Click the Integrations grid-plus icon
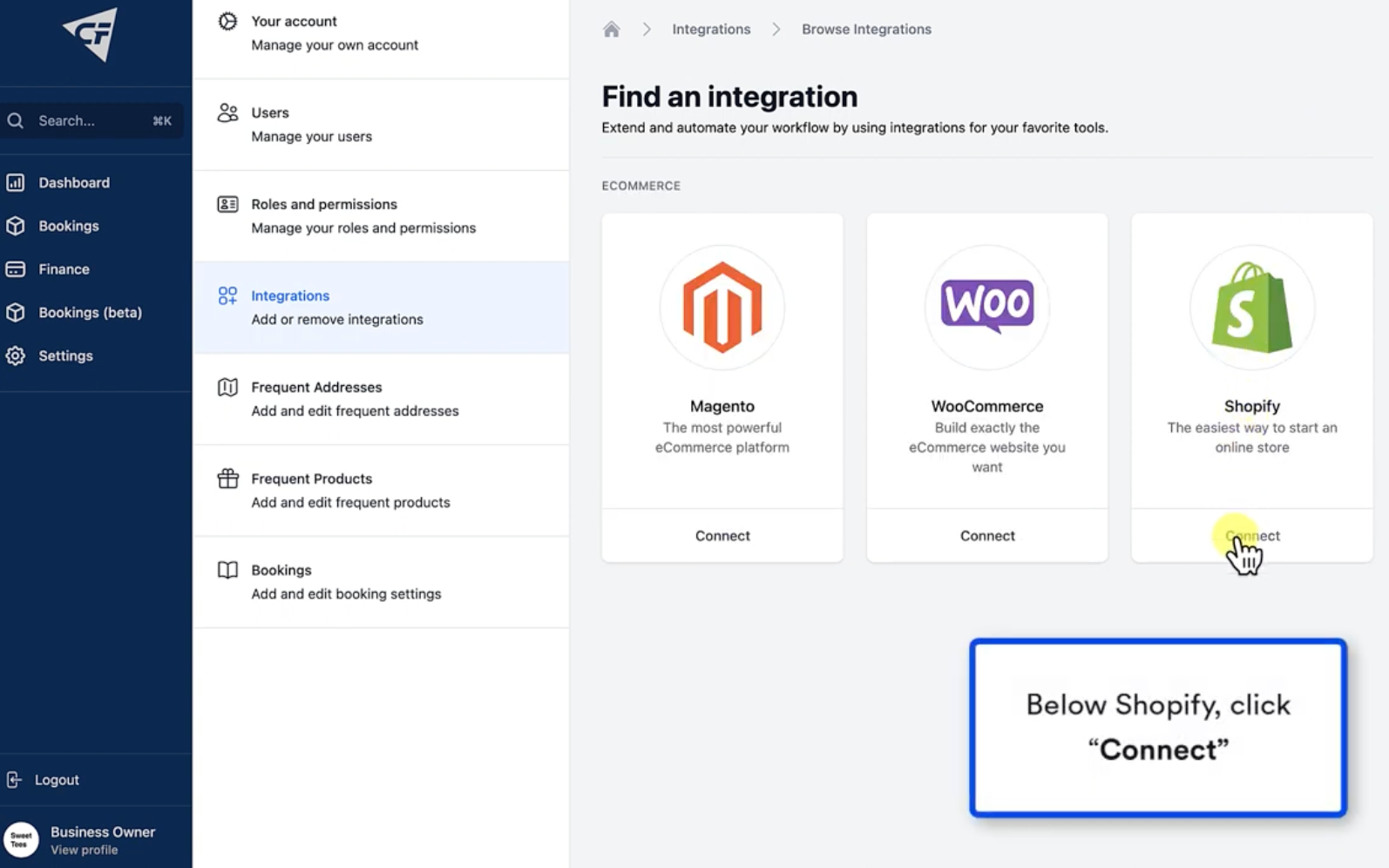This screenshot has height=868, width=1389. click(227, 295)
